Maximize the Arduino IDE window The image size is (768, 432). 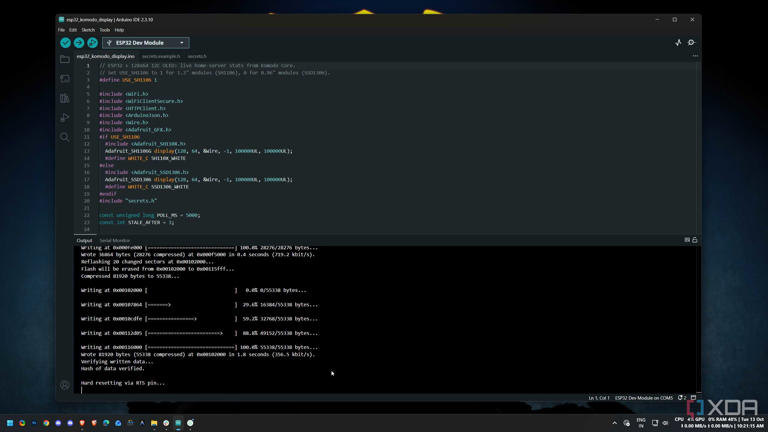pyautogui.click(x=674, y=20)
